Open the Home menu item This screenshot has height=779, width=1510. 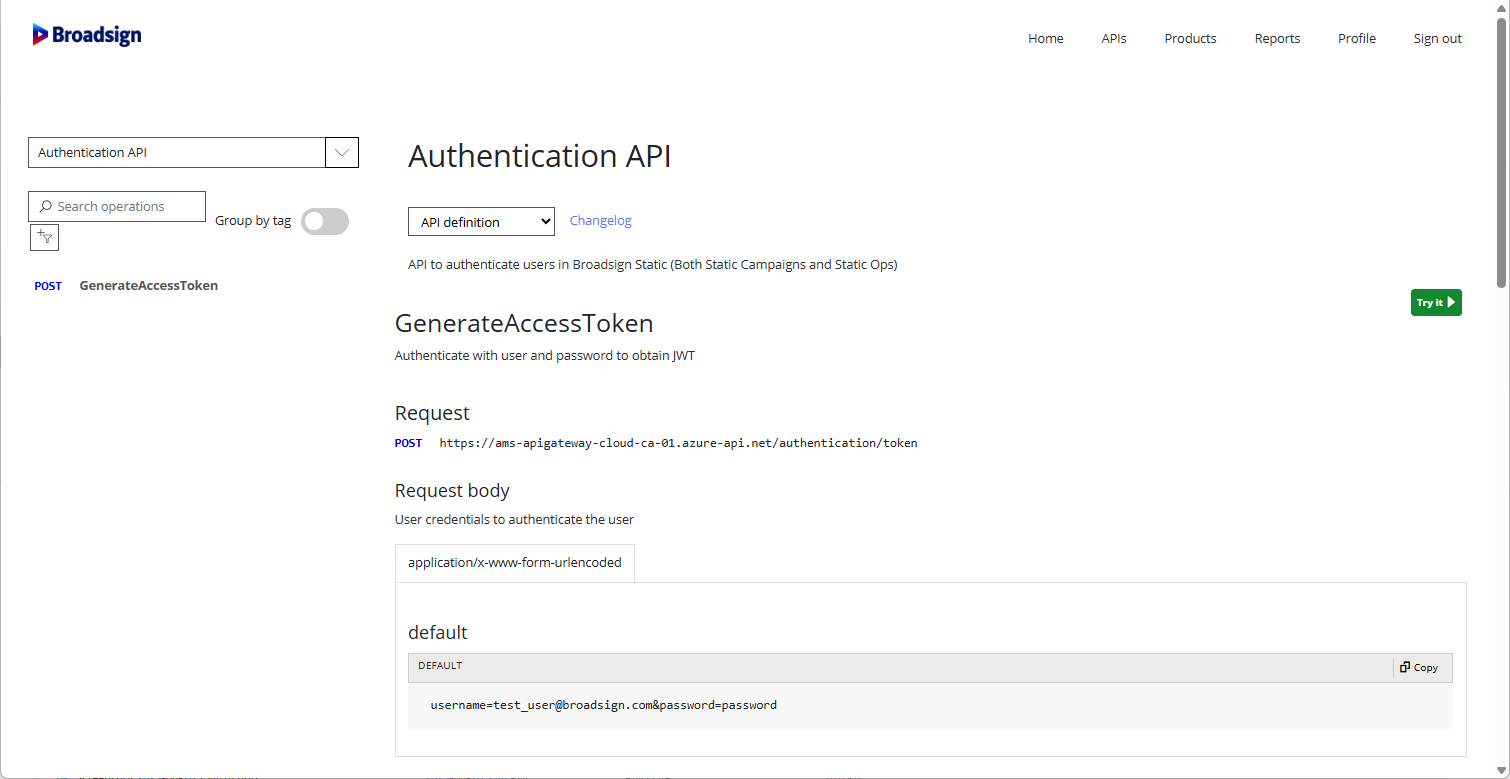[x=1046, y=39]
